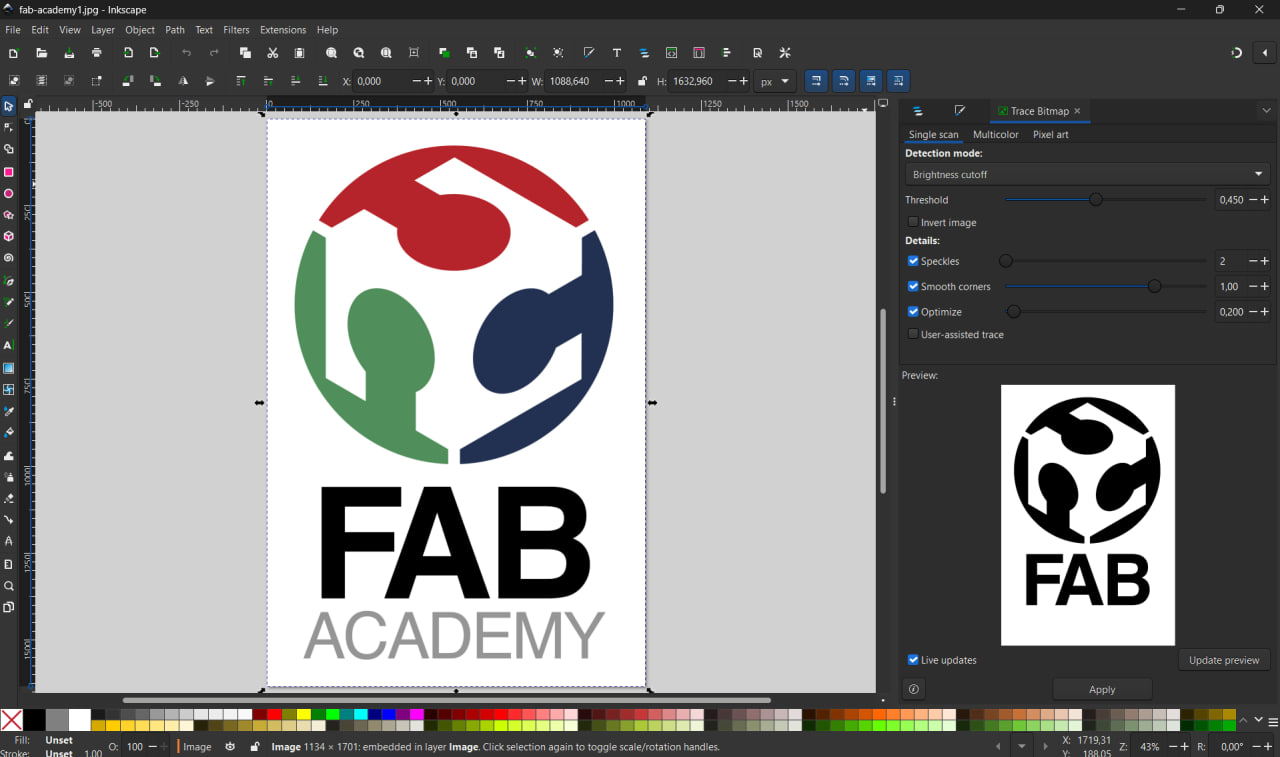
Task: Create a new document
Action: point(13,53)
